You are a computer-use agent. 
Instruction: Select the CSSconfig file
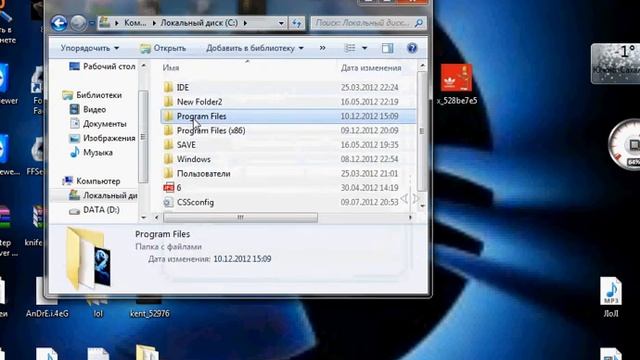coord(195,202)
